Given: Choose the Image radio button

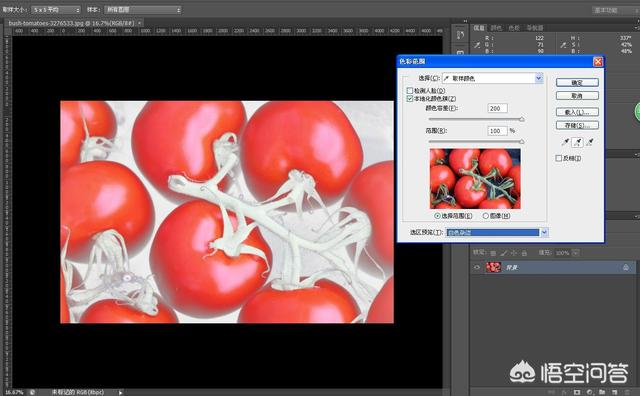Looking at the screenshot, I should [486, 216].
